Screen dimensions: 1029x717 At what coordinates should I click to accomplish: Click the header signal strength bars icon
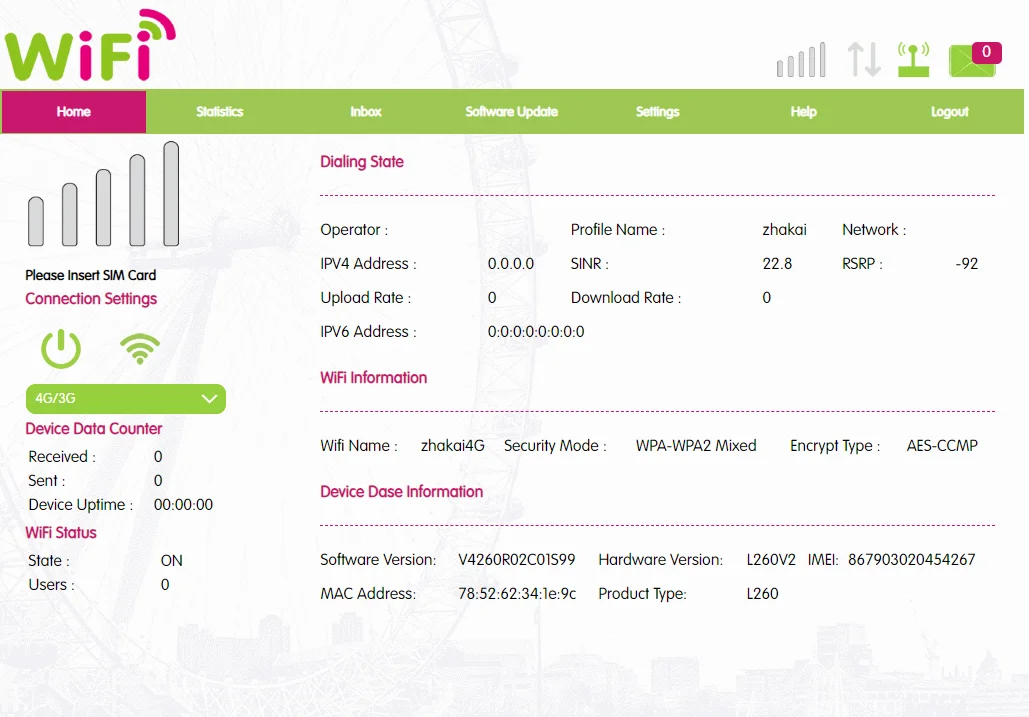(x=801, y=60)
